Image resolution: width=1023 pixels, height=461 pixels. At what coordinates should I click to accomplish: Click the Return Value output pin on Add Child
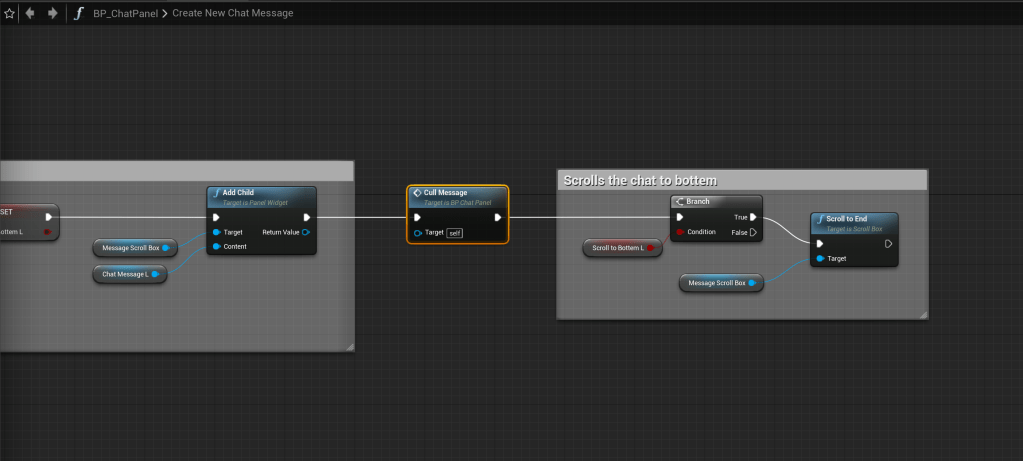coord(305,232)
